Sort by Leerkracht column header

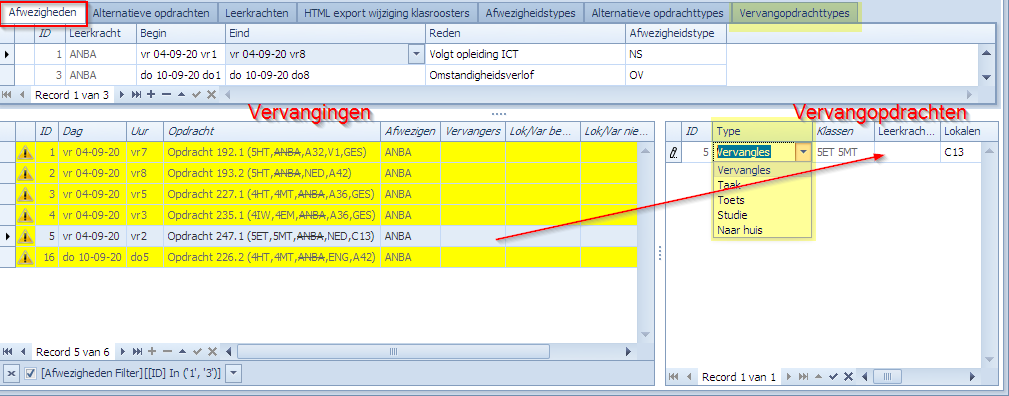100,33
